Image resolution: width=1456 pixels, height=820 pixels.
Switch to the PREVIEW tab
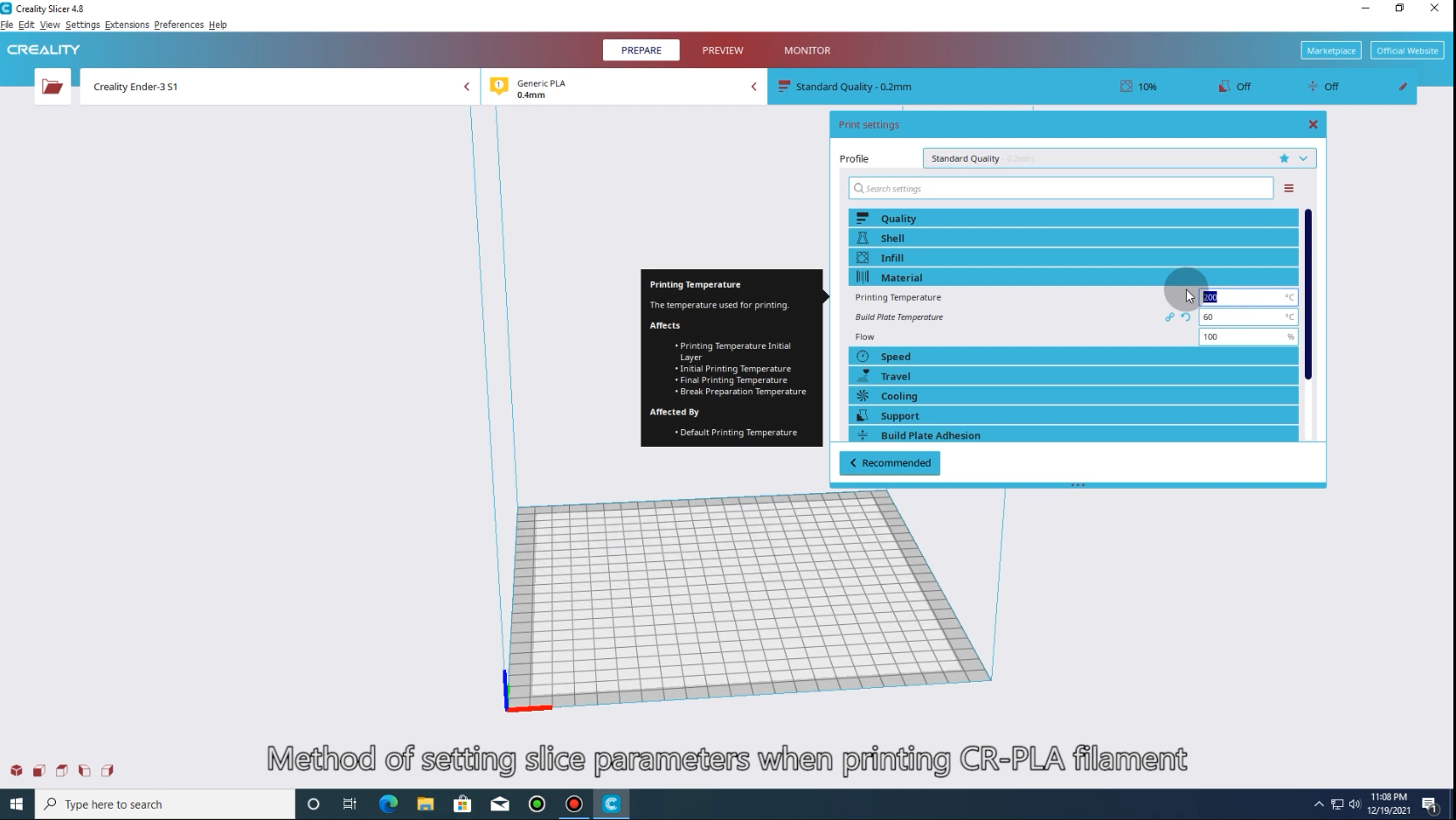(722, 50)
